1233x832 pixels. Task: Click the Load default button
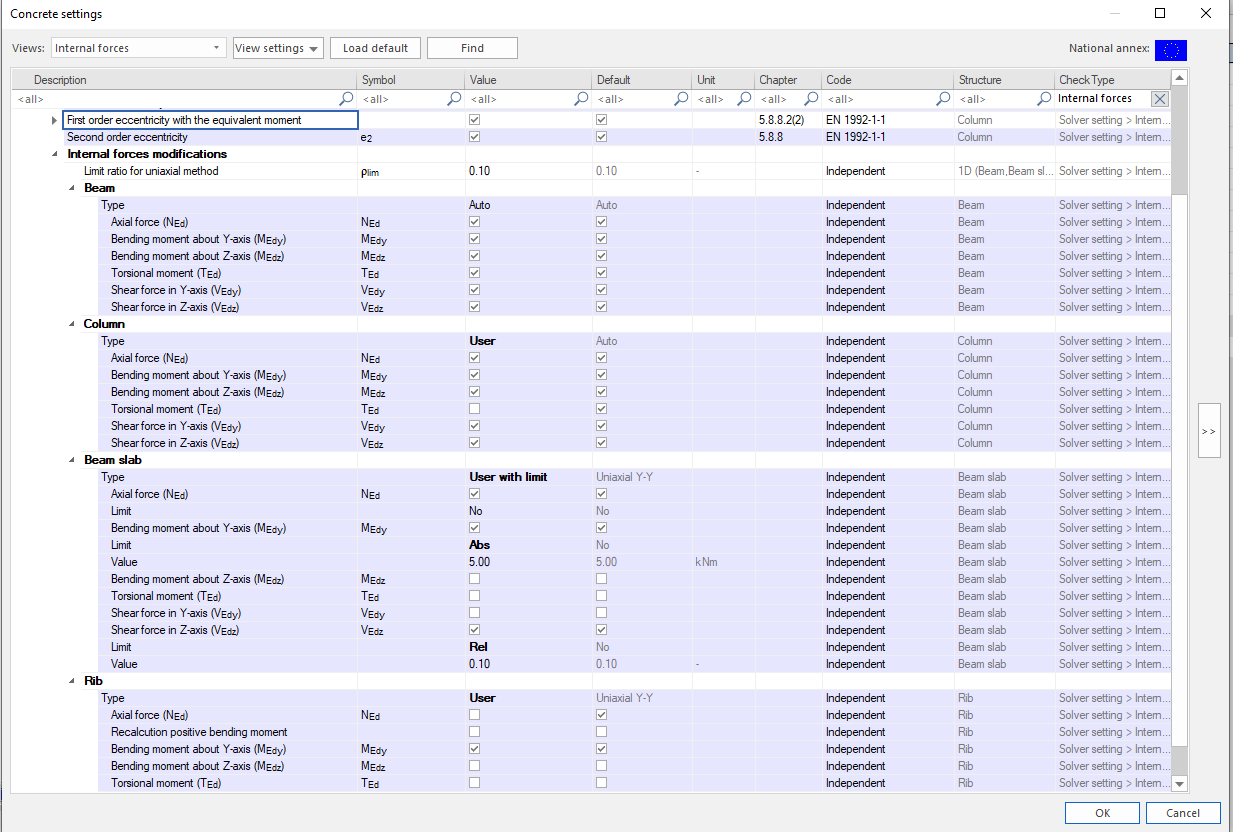375,48
